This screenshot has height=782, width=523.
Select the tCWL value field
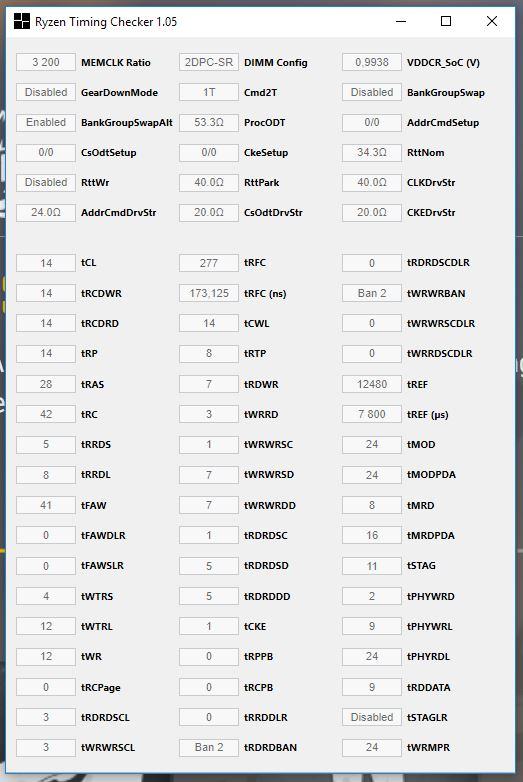click(x=209, y=323)
